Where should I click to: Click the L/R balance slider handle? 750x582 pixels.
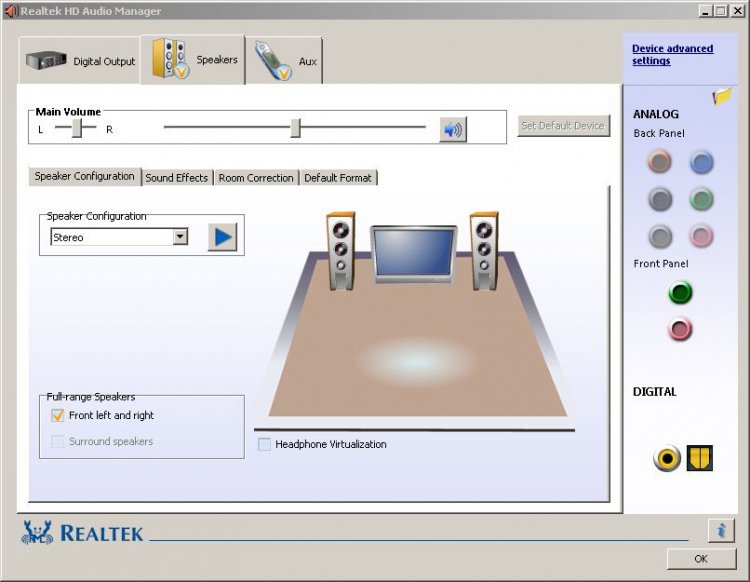[77, 128]
